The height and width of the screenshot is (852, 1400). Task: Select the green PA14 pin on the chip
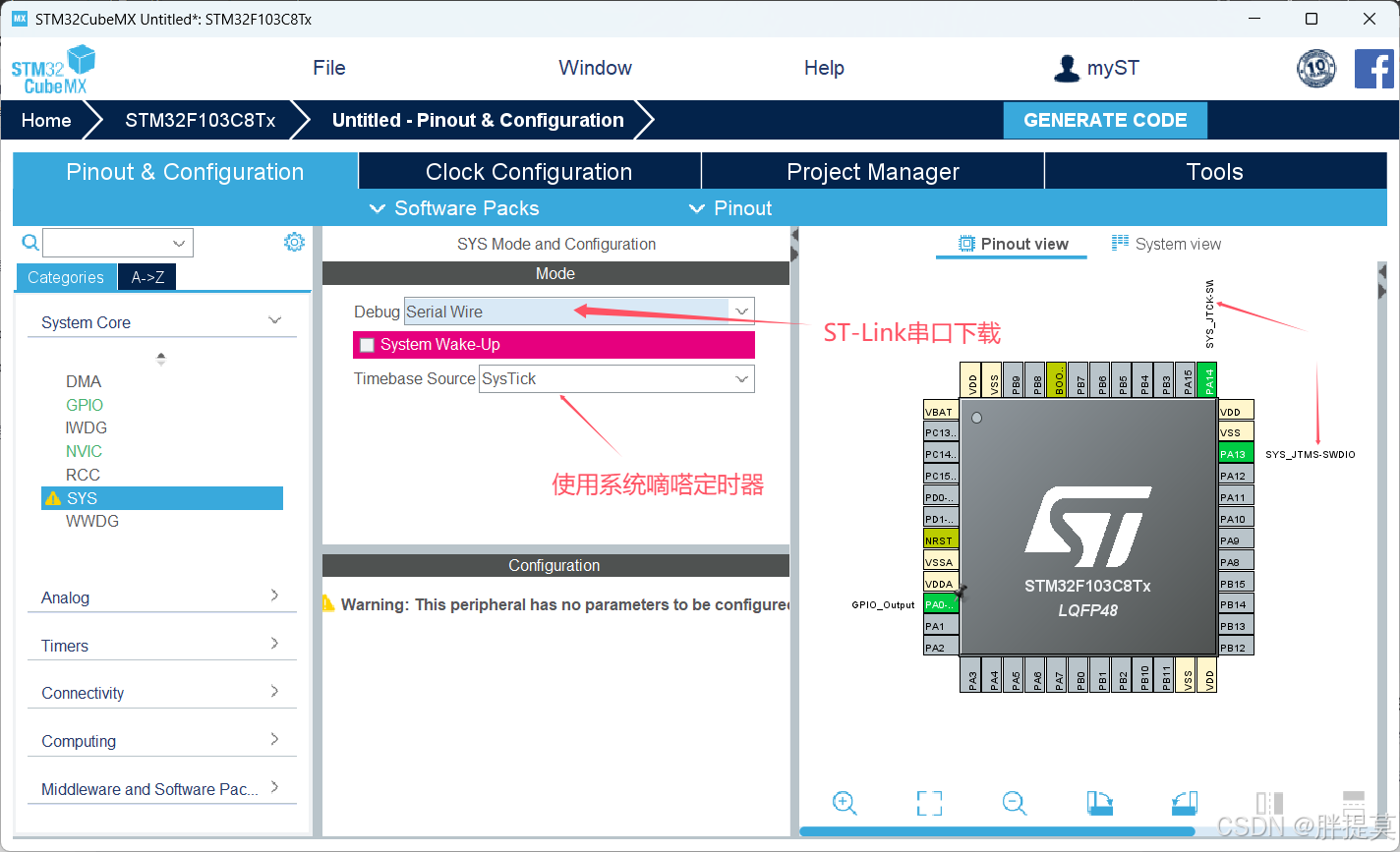pos(1209,378)
